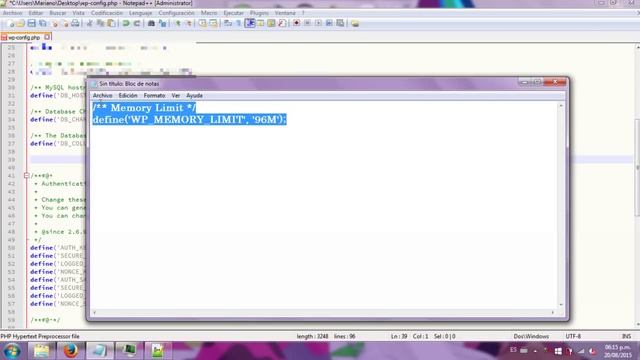Image resolution: width=640 pixels, height=360 pixels.
Task: Click the Replace toolbar icon
Action: (x=162, y=23)
